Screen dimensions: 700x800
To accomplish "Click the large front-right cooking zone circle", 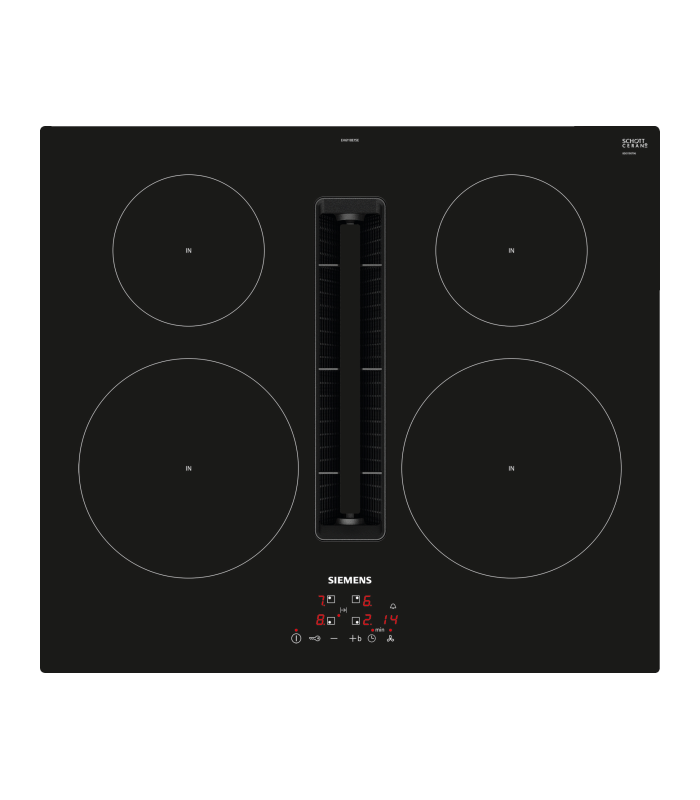I will 511,468.
